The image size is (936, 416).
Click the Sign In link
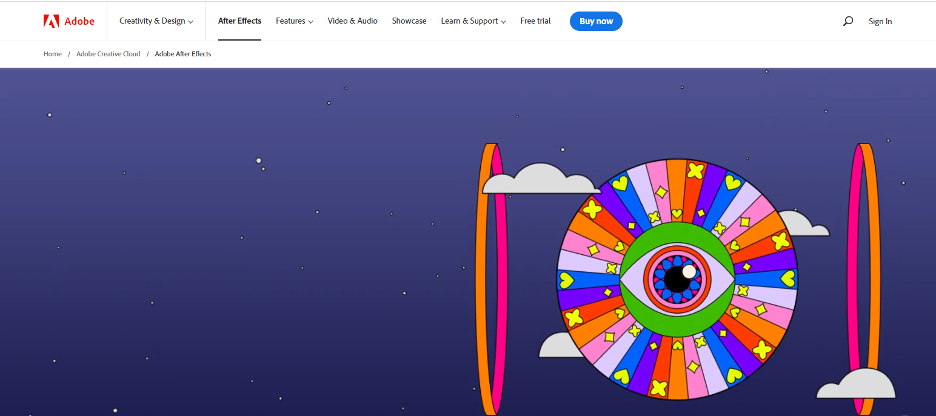880,21
